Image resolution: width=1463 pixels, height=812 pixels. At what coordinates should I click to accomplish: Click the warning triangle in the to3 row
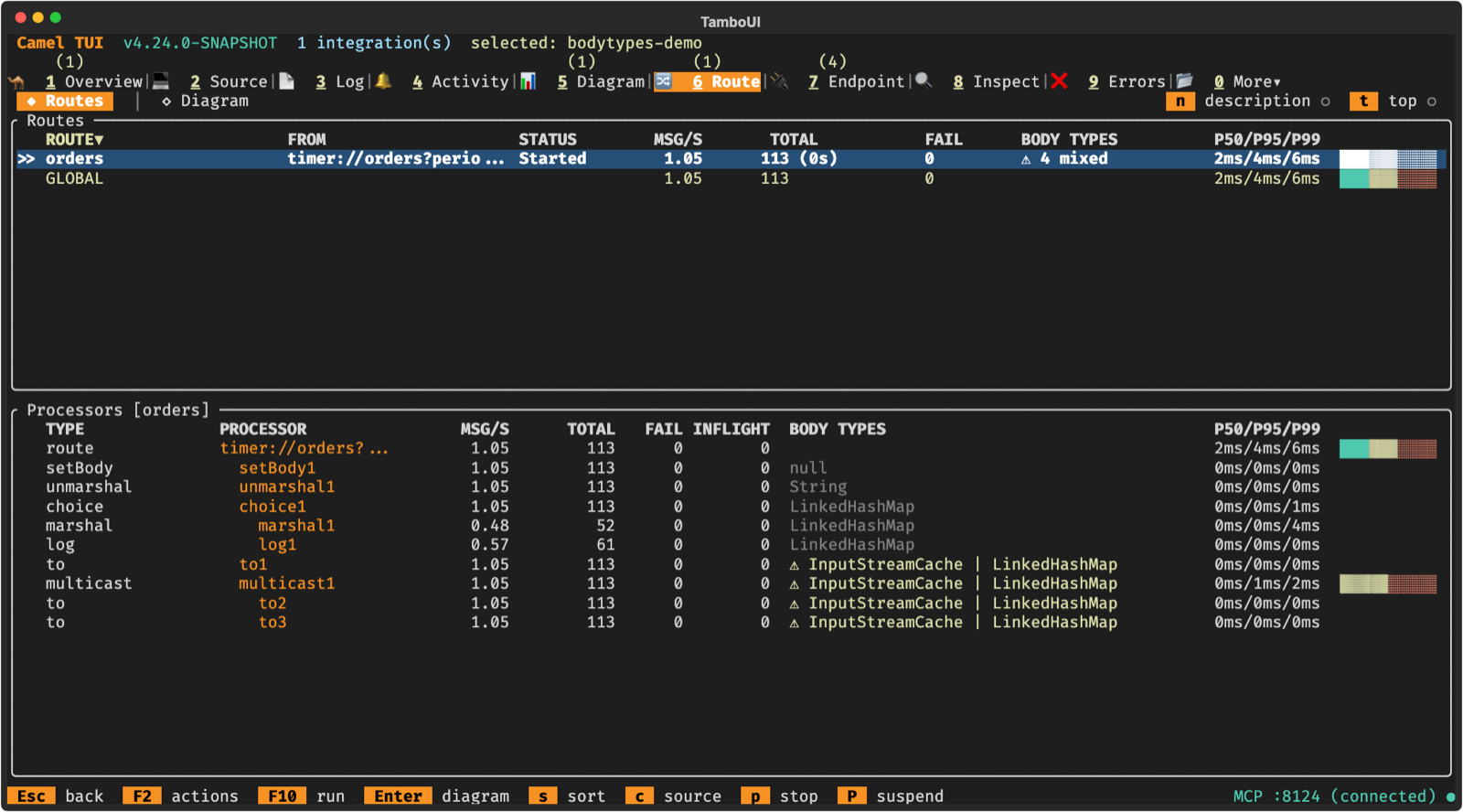pyautogui.click(x=795, y=623)
